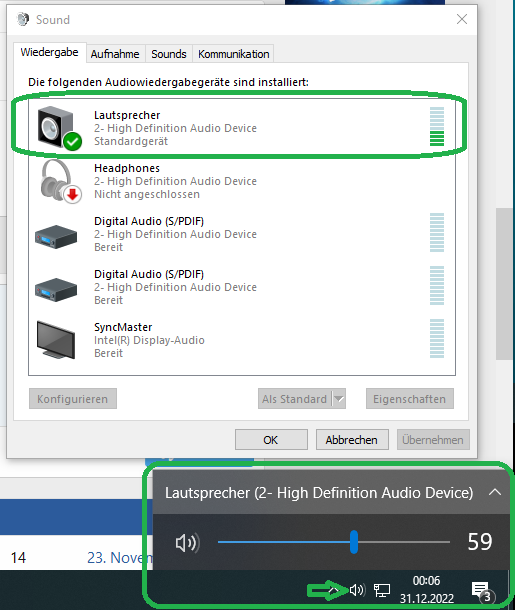Select the Headphones device icon
The height and width of the screenshot is (611, 515).
click(x=61, y=181)
